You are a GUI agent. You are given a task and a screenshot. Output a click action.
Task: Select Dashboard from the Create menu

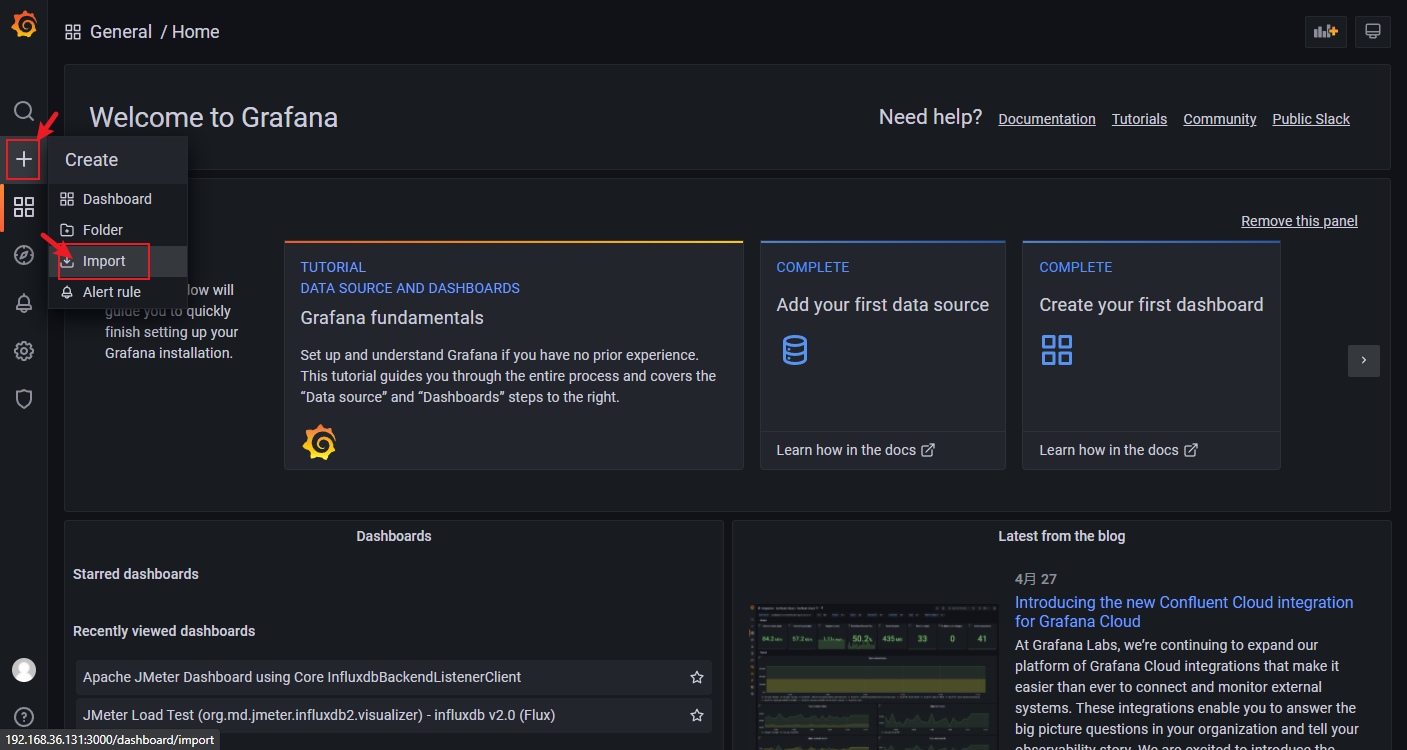118,199
